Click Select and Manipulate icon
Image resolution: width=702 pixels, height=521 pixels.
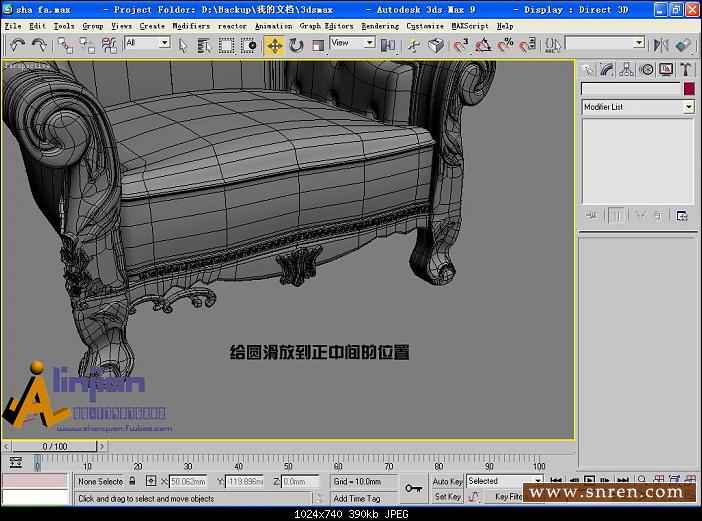414,45
